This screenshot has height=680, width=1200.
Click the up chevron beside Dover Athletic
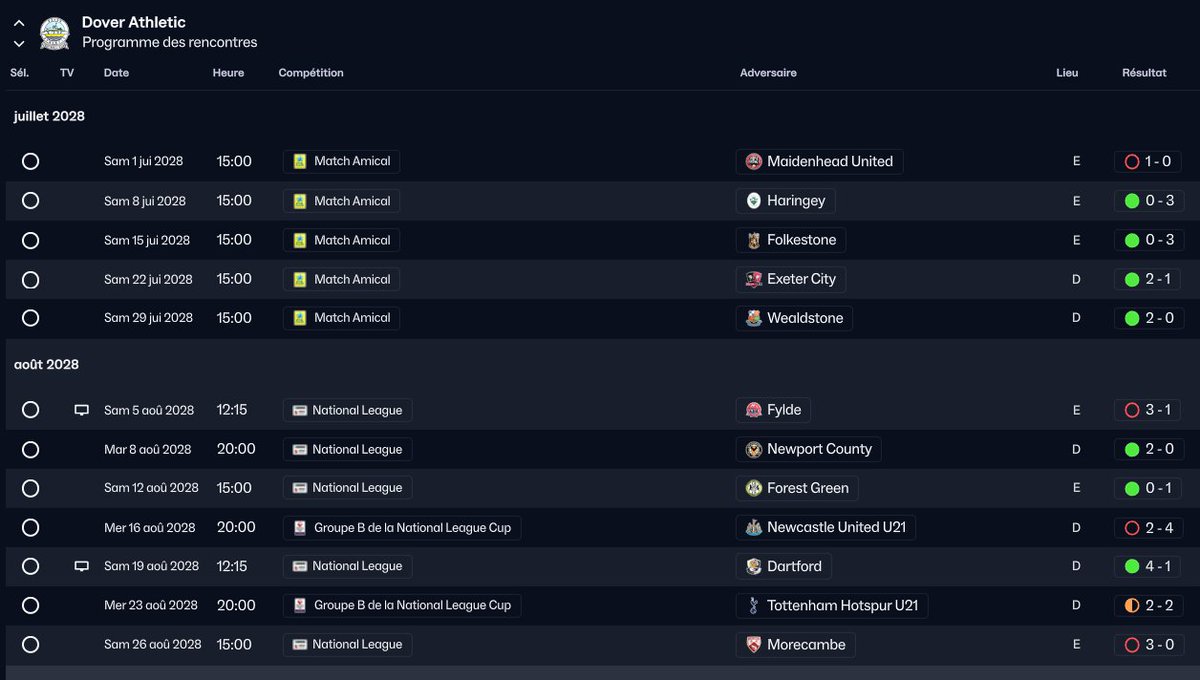[19, 23]
